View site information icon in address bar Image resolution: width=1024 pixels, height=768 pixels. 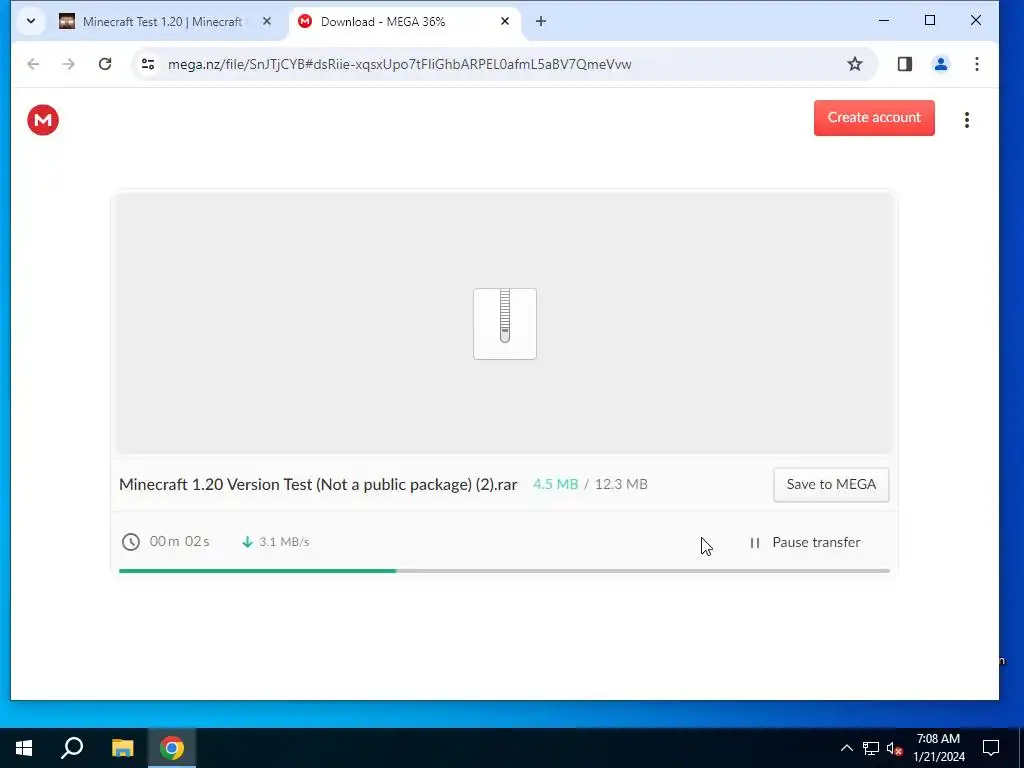[148, 64]
